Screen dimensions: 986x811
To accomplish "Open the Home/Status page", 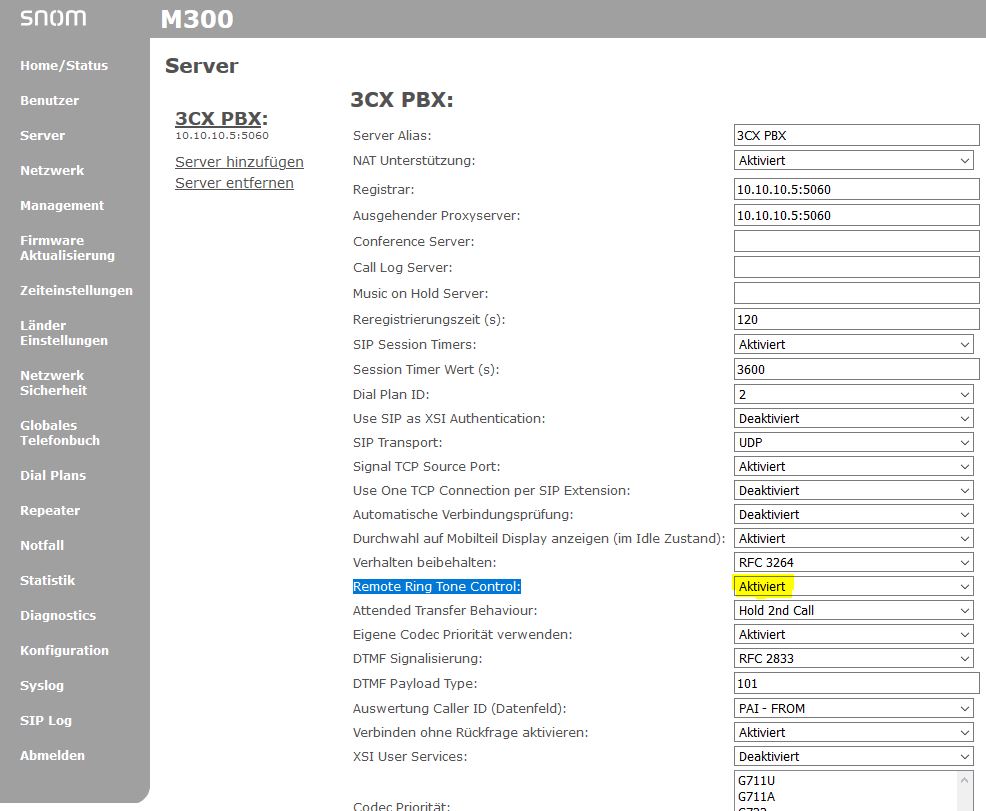I will [x=64, y=65].
